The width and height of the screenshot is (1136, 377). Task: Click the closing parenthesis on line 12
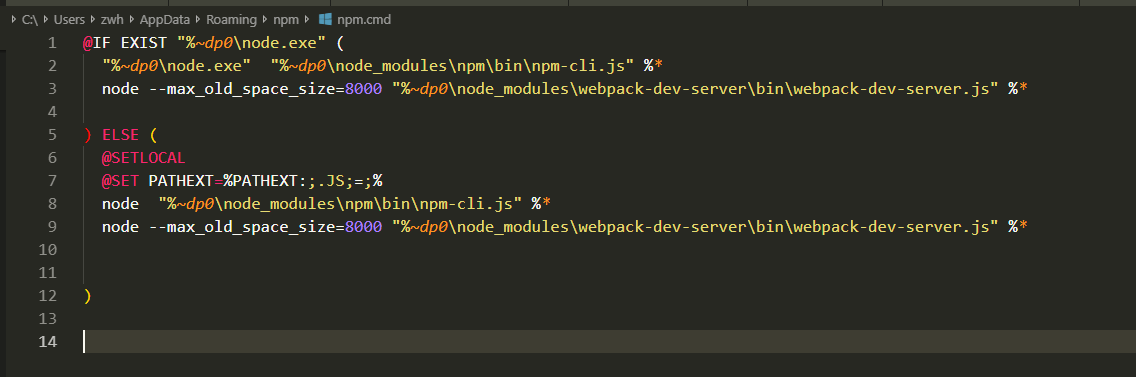(88, 296)
